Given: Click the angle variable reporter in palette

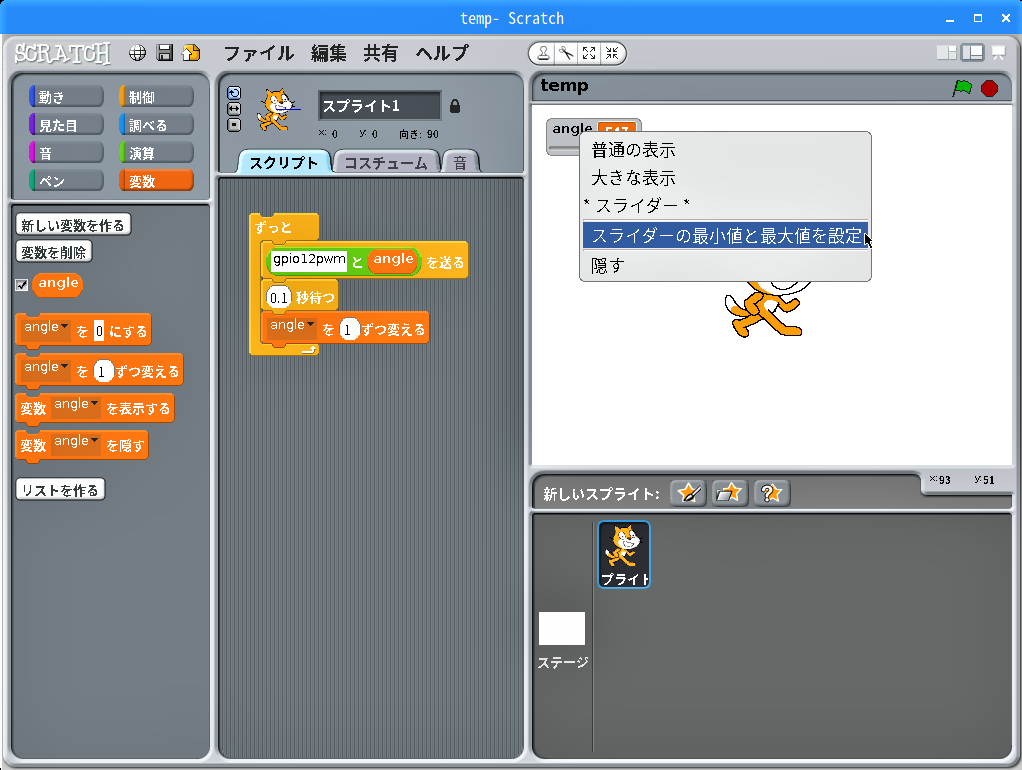Looking at the screenshot, I should [58, 284].
